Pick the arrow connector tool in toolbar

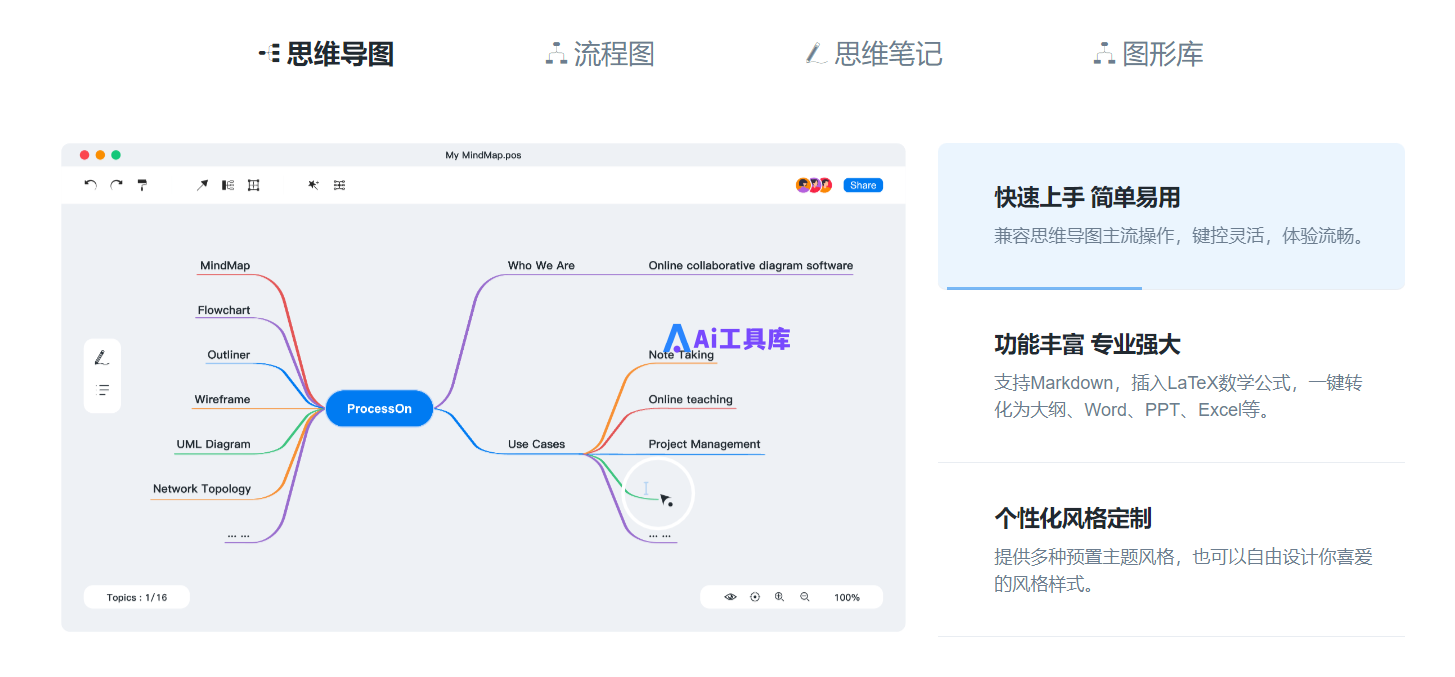pos(202,185)
